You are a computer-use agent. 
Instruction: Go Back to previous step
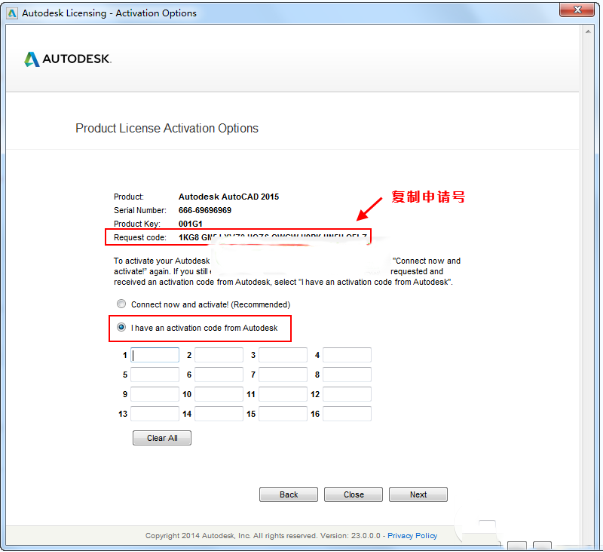(x=288, y=494)
